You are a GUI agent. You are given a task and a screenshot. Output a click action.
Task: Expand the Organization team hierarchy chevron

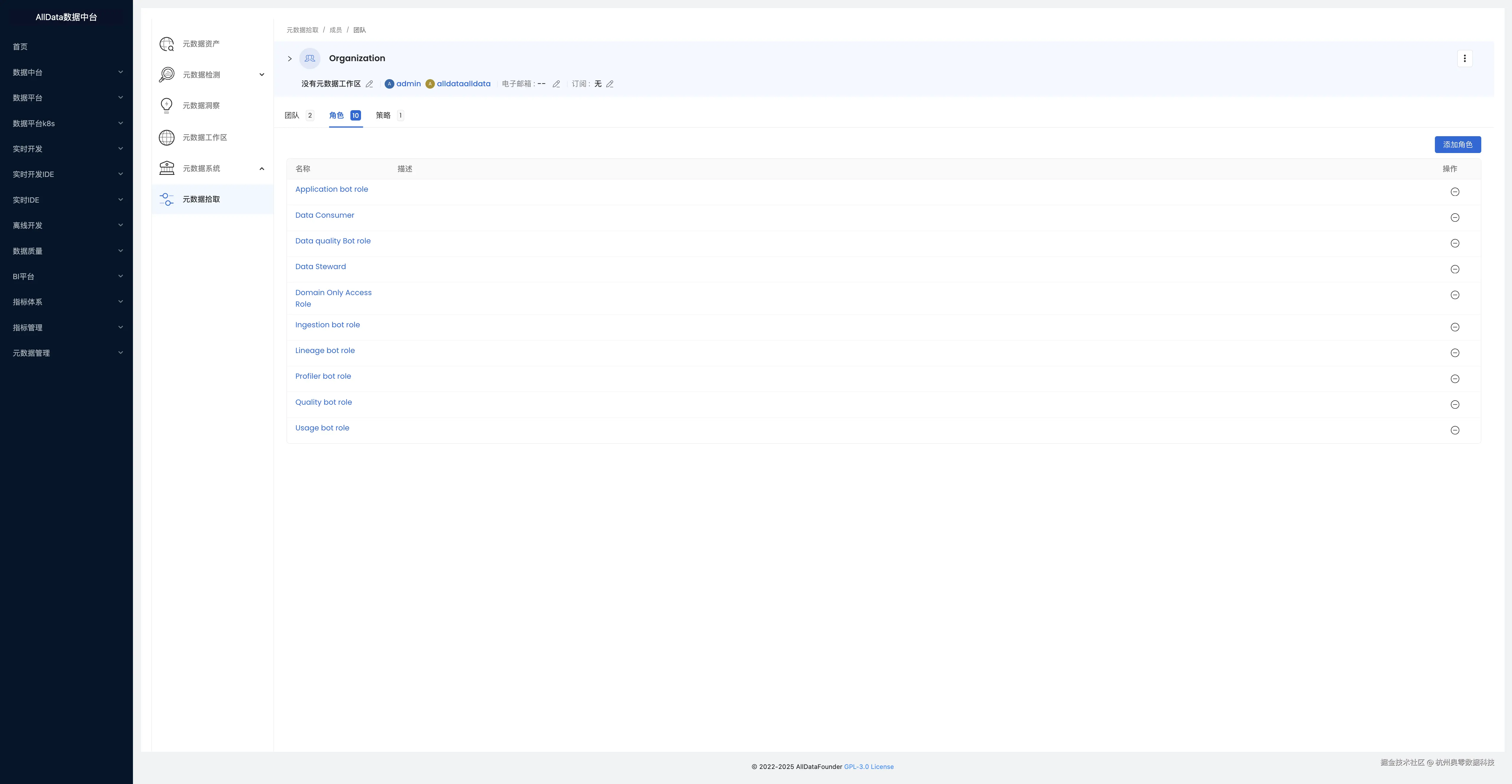tap(289, 59)
